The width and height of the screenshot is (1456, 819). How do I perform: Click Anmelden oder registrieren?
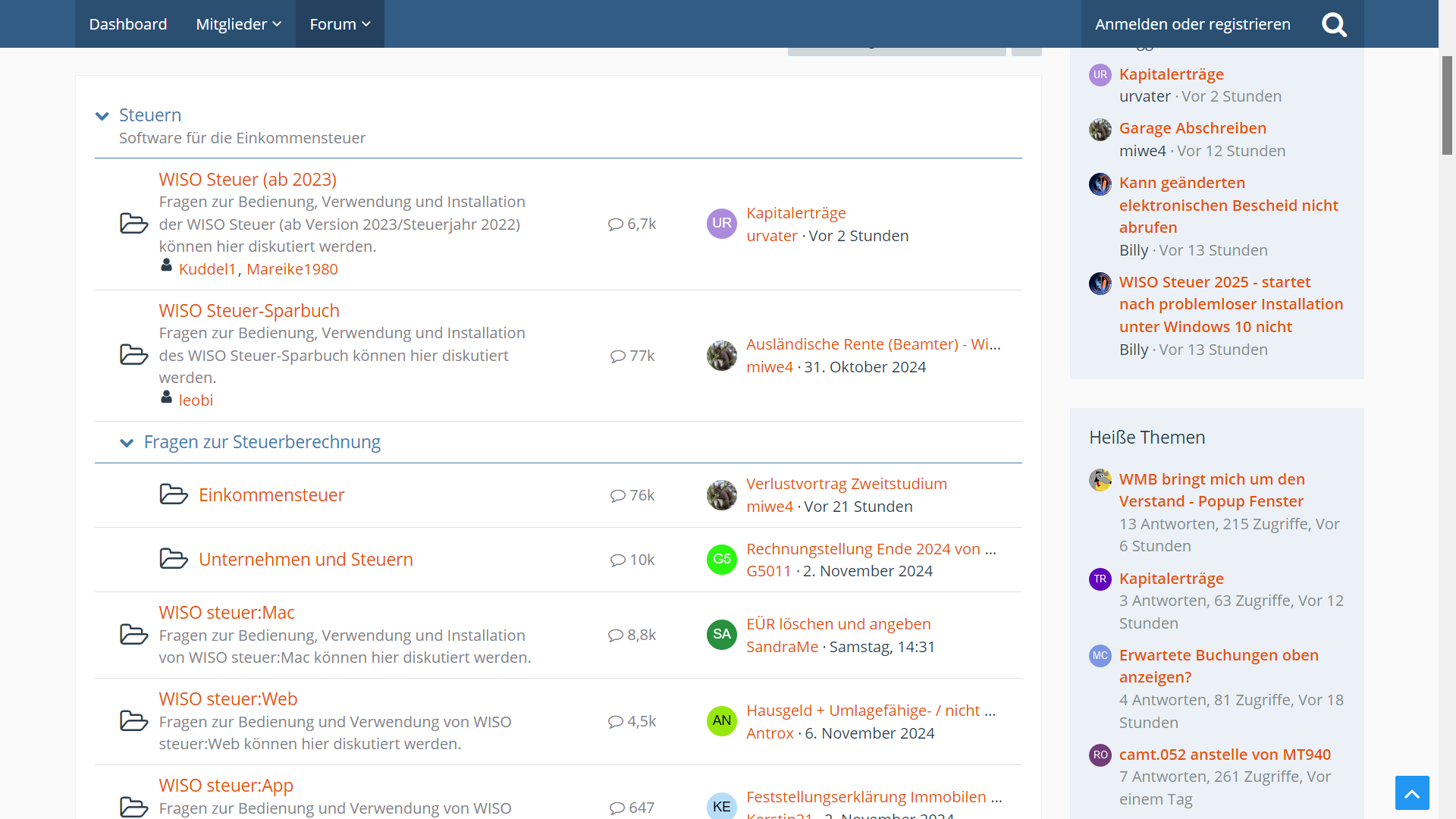point(1192,24)
